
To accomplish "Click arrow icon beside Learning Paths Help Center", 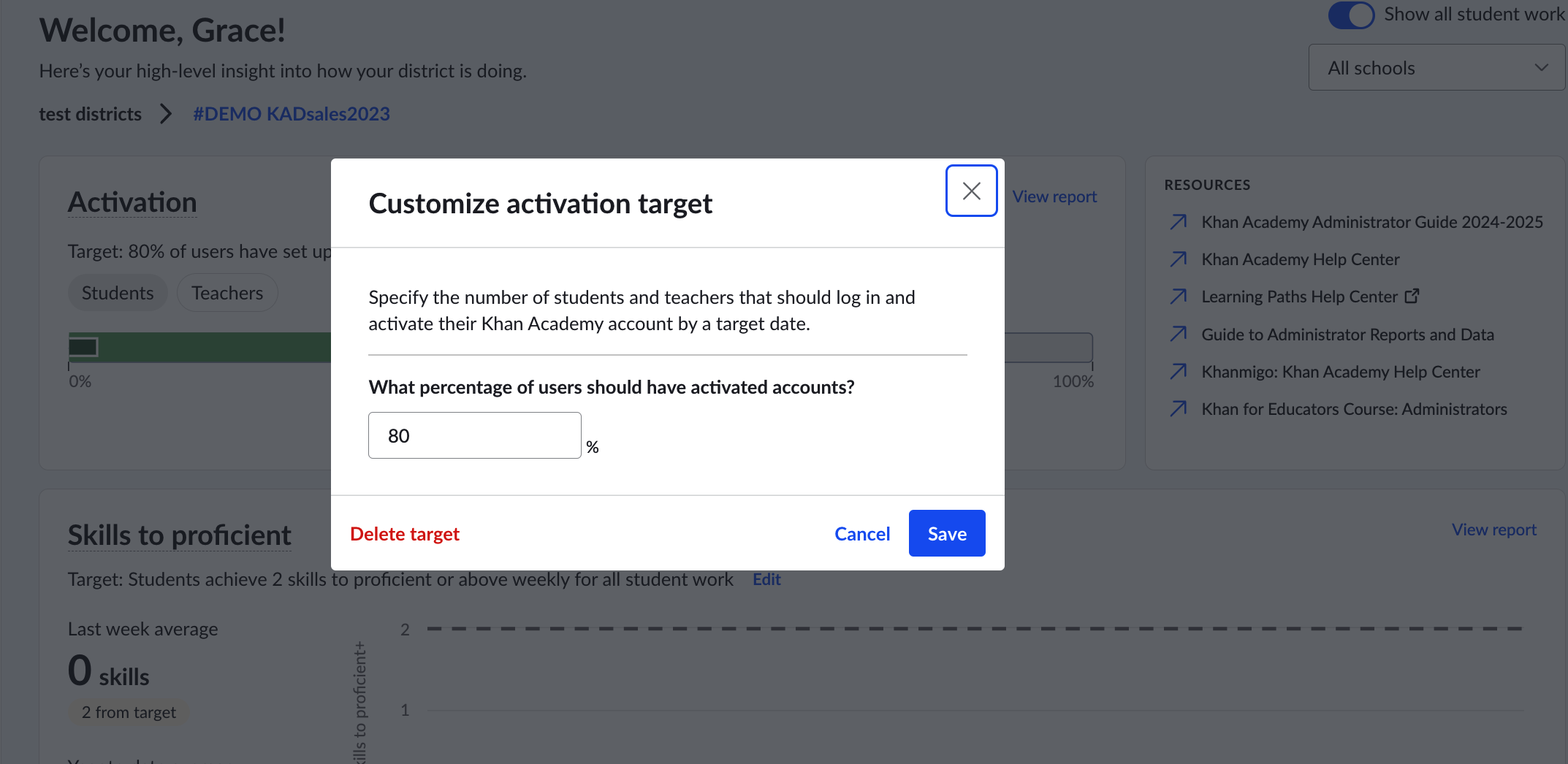I will click(x=1178, y=297).
